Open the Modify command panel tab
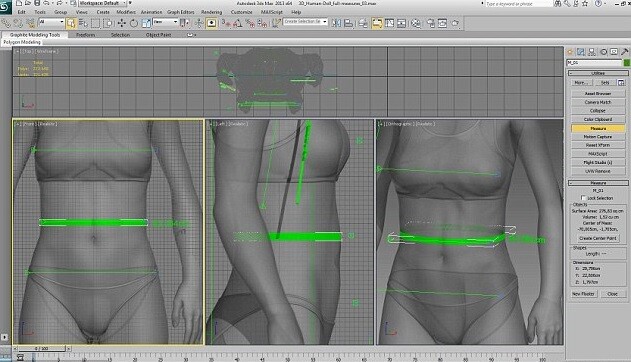631x362 pixels. [581, 51]
